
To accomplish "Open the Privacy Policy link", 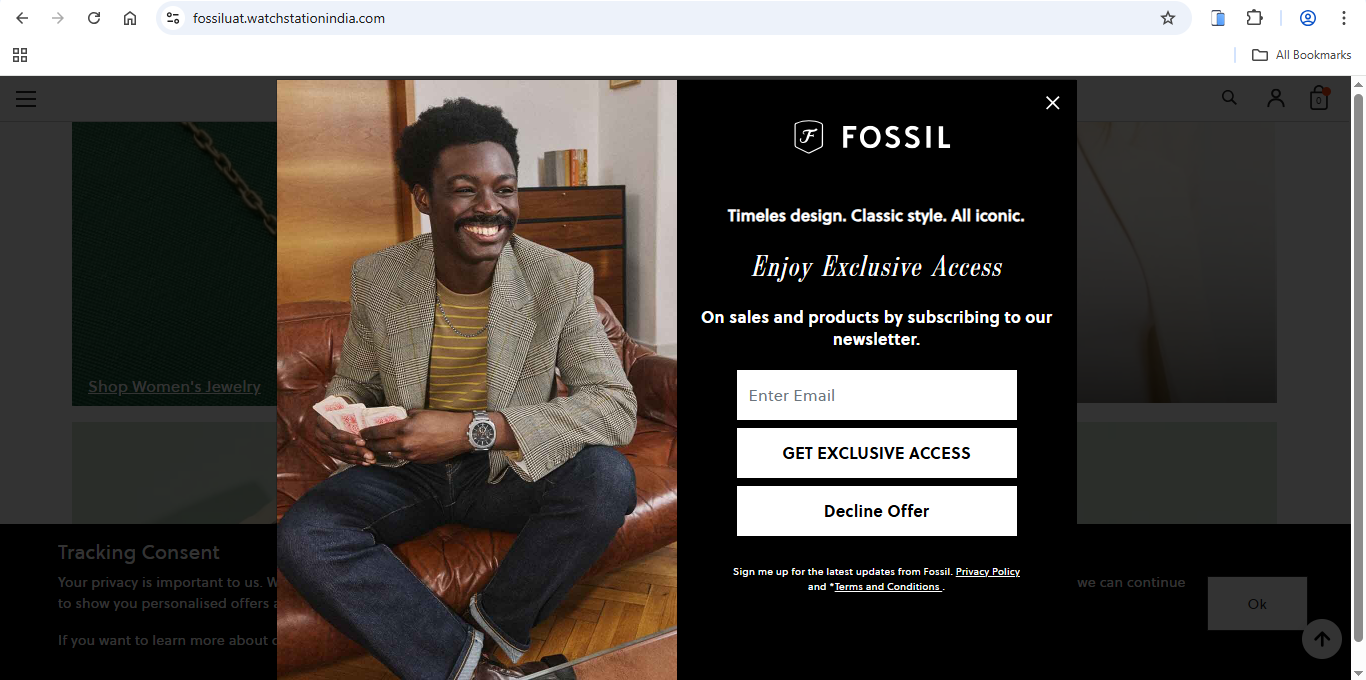I will coord(987,572).
